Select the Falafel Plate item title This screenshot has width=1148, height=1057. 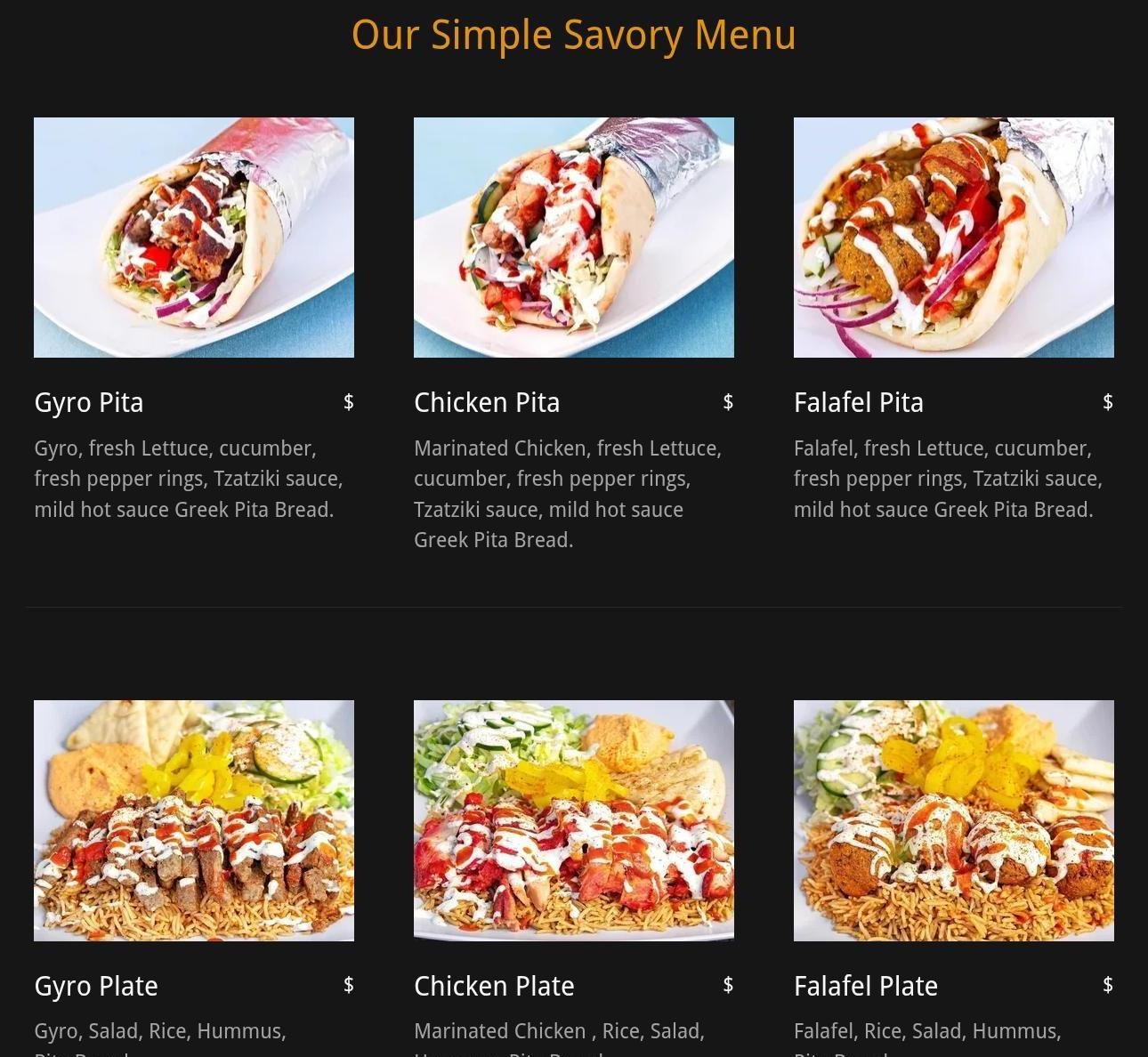(x=866, y=986)
